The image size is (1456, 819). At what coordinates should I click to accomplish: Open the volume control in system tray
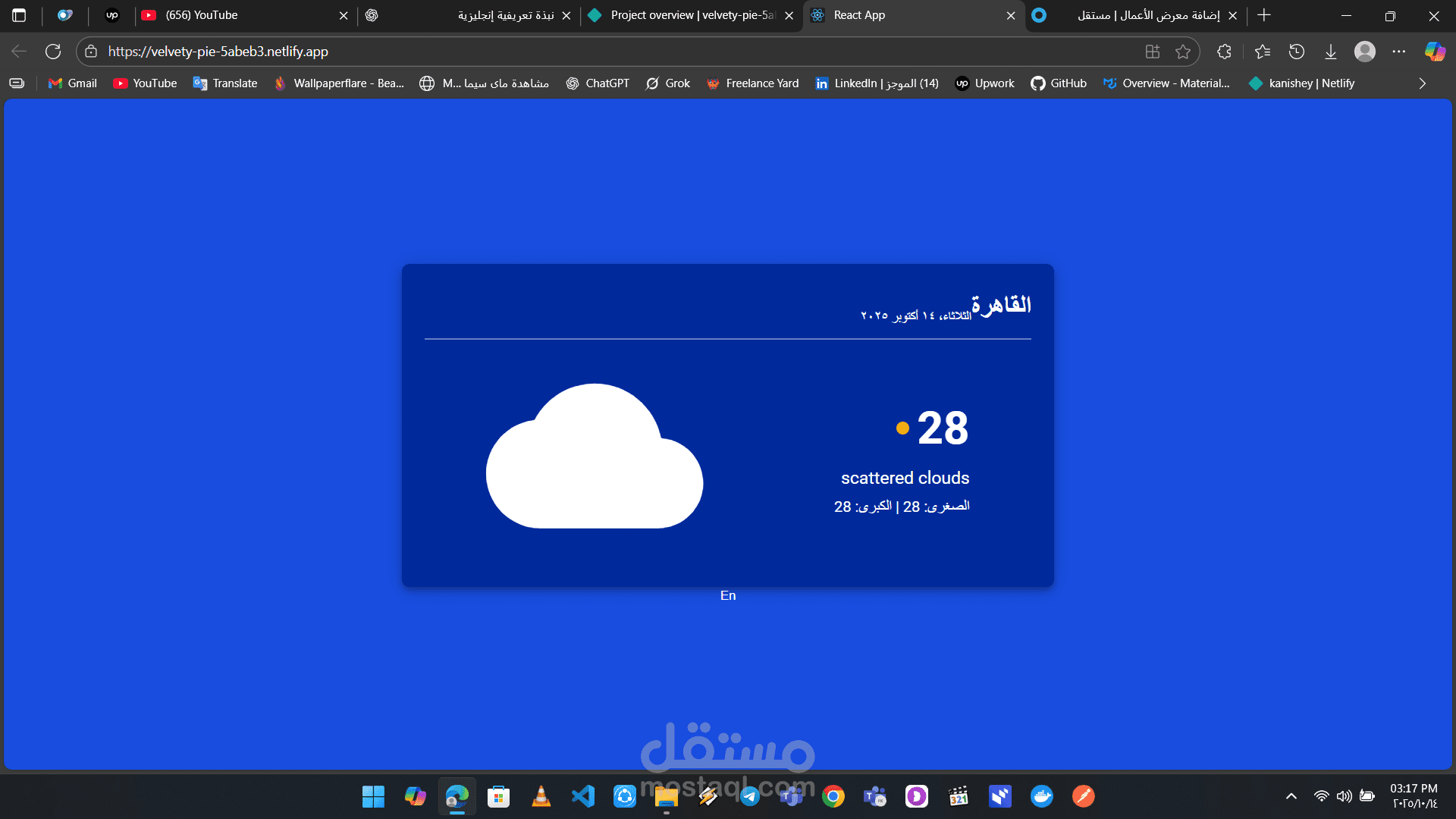tap(1345, 796)
